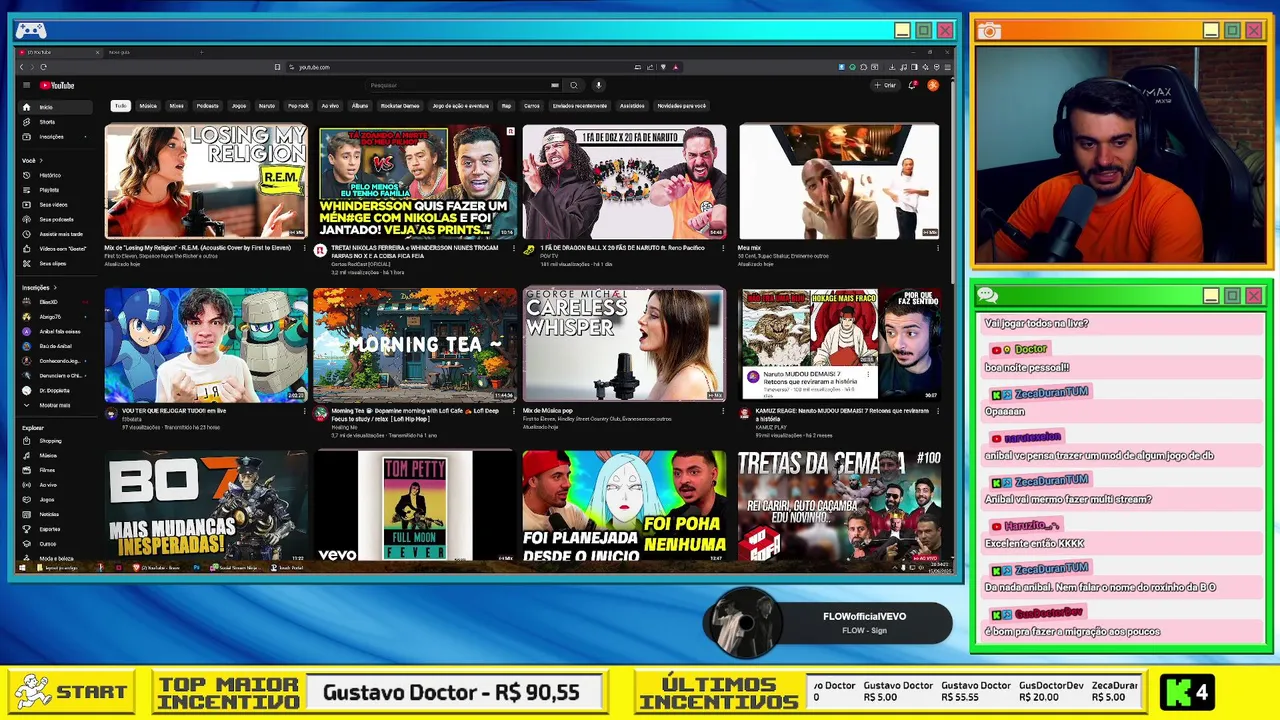This screenshot has height=720, width=1280.
Task: Open Vídeos com "Gostei" in the sidebar
Action: pyautogui.click(x=55, y=248)
